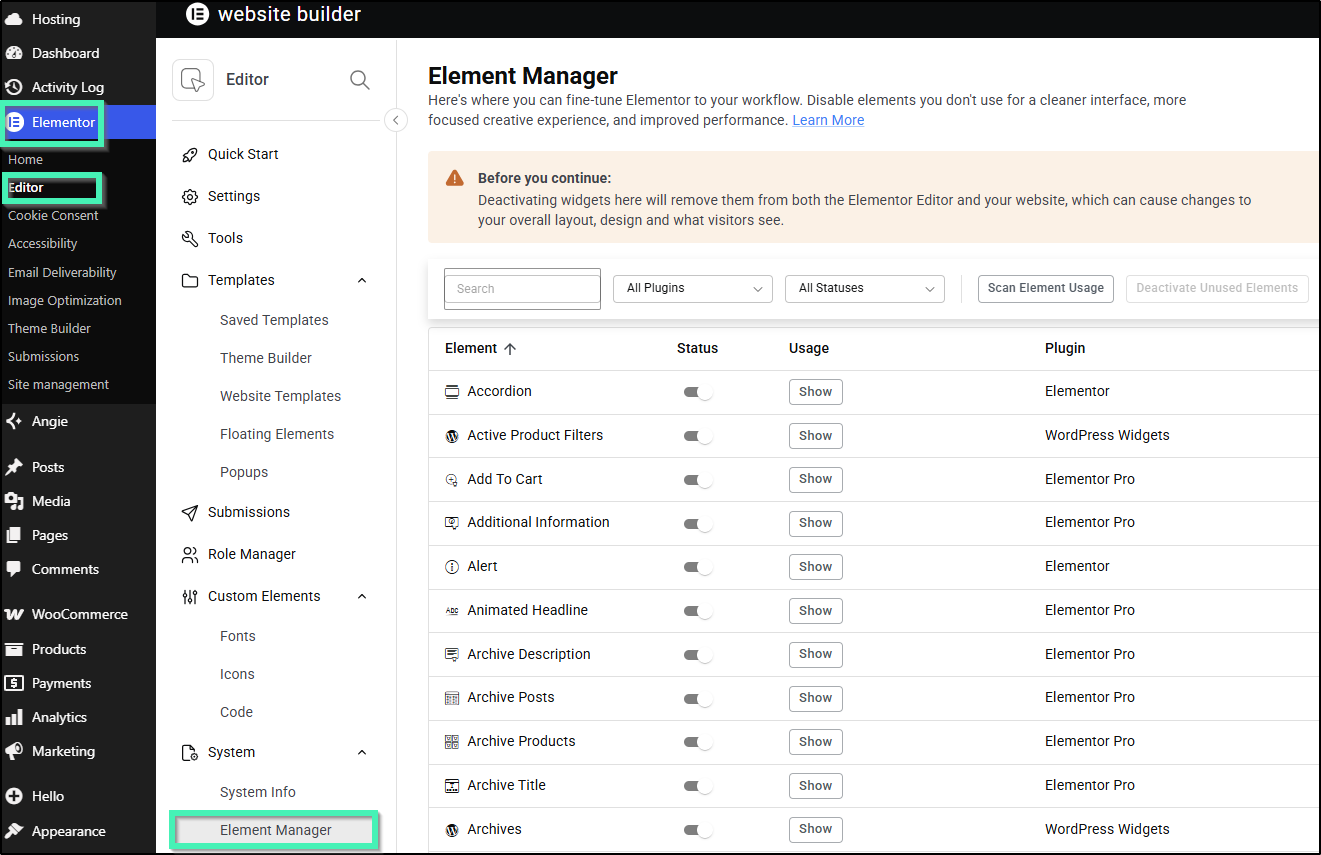This screenshot has width=1321, height=855.
Task: Show usage for the Accordion element
Action: [816, 392]
